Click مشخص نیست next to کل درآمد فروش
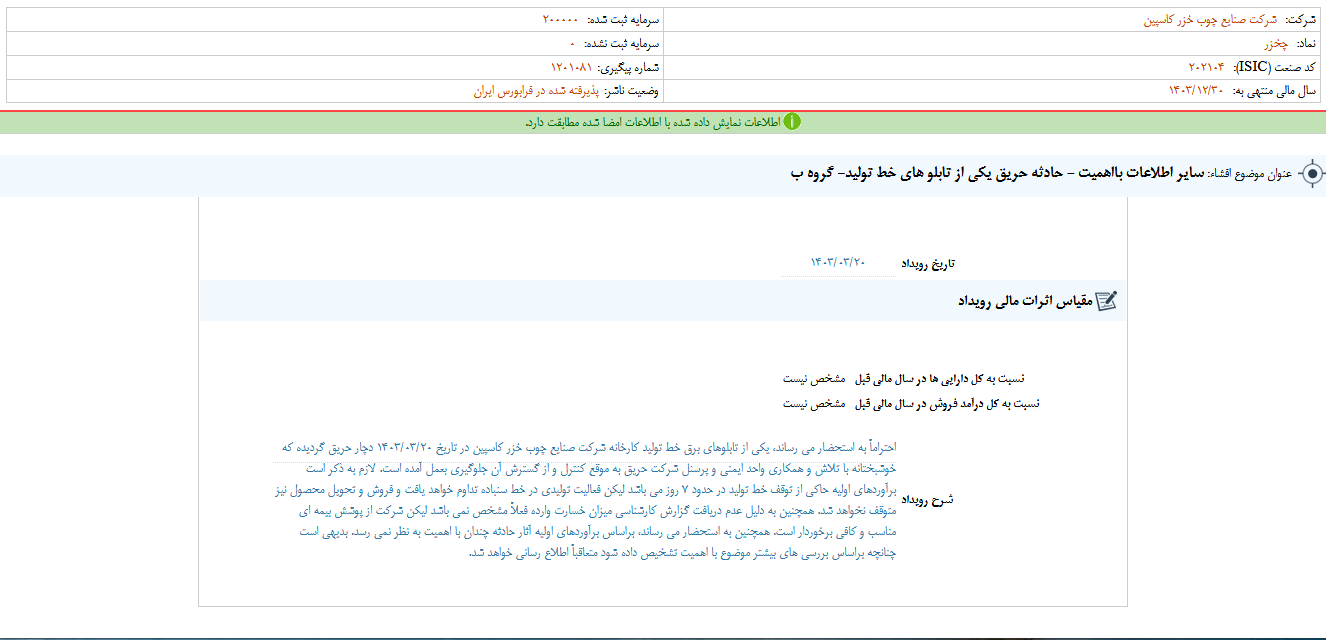The height and width of the screenshot is (640, 1326). [x=814, y=404]
